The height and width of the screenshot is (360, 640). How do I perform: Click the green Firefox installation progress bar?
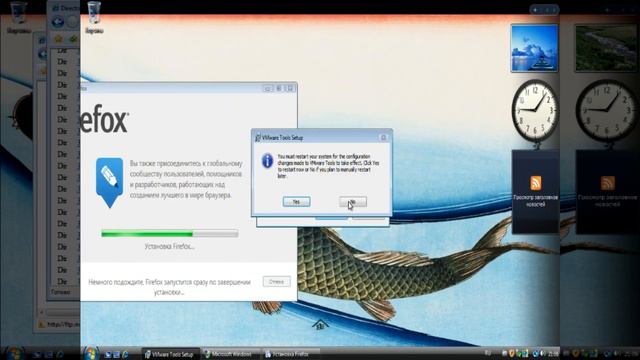click(170, 234)
